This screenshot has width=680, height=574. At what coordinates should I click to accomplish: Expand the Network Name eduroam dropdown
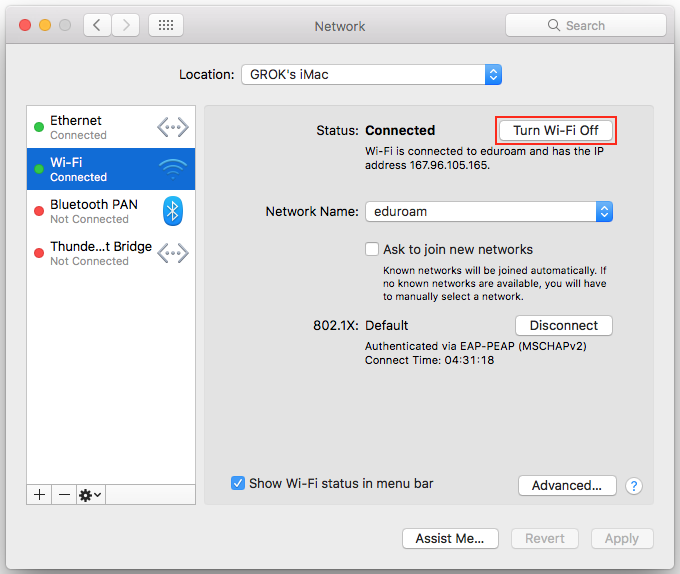(603, 212)
